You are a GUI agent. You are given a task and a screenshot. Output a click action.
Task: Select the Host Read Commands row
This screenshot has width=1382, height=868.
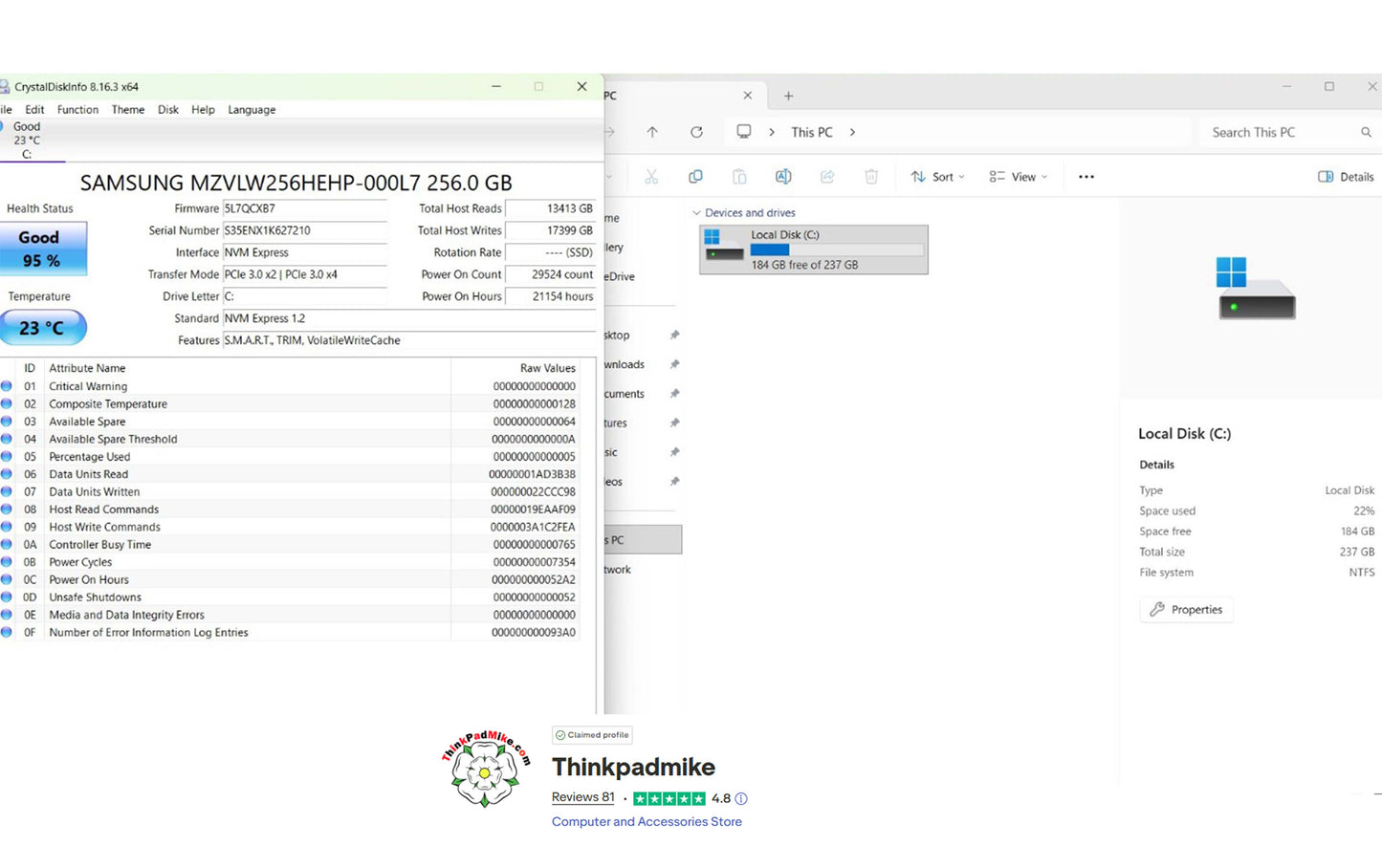(290, 510)
